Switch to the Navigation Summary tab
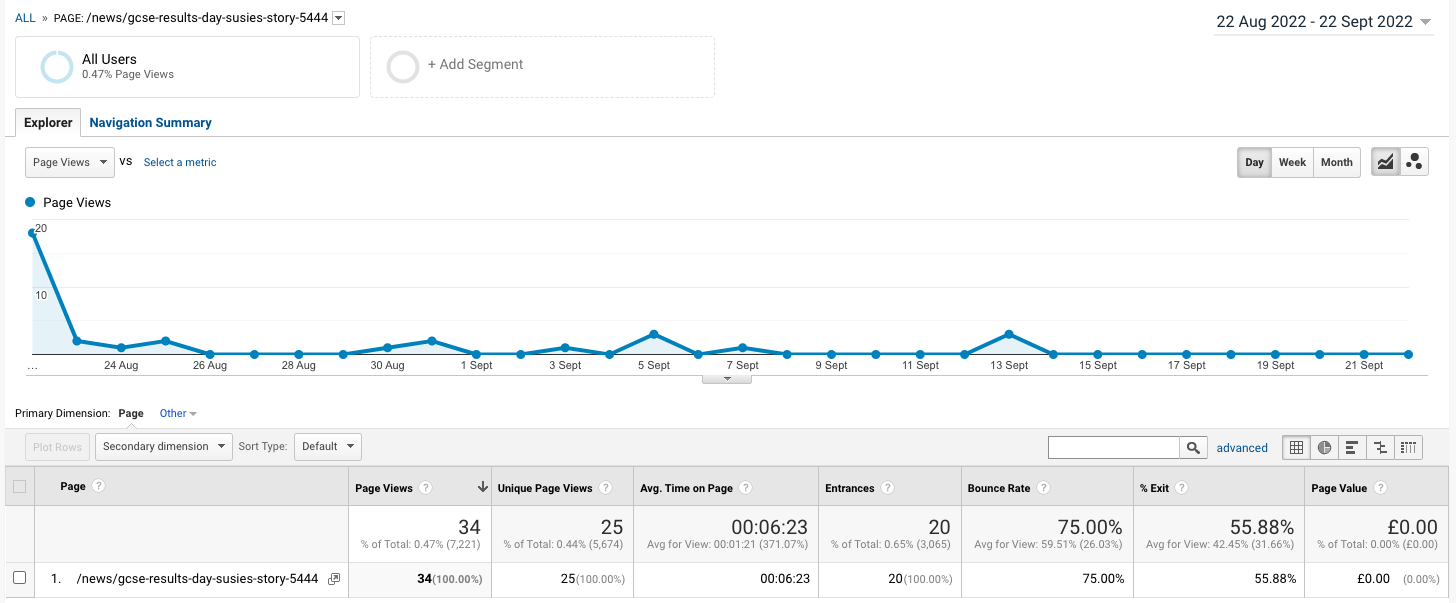 coord(150,123)
